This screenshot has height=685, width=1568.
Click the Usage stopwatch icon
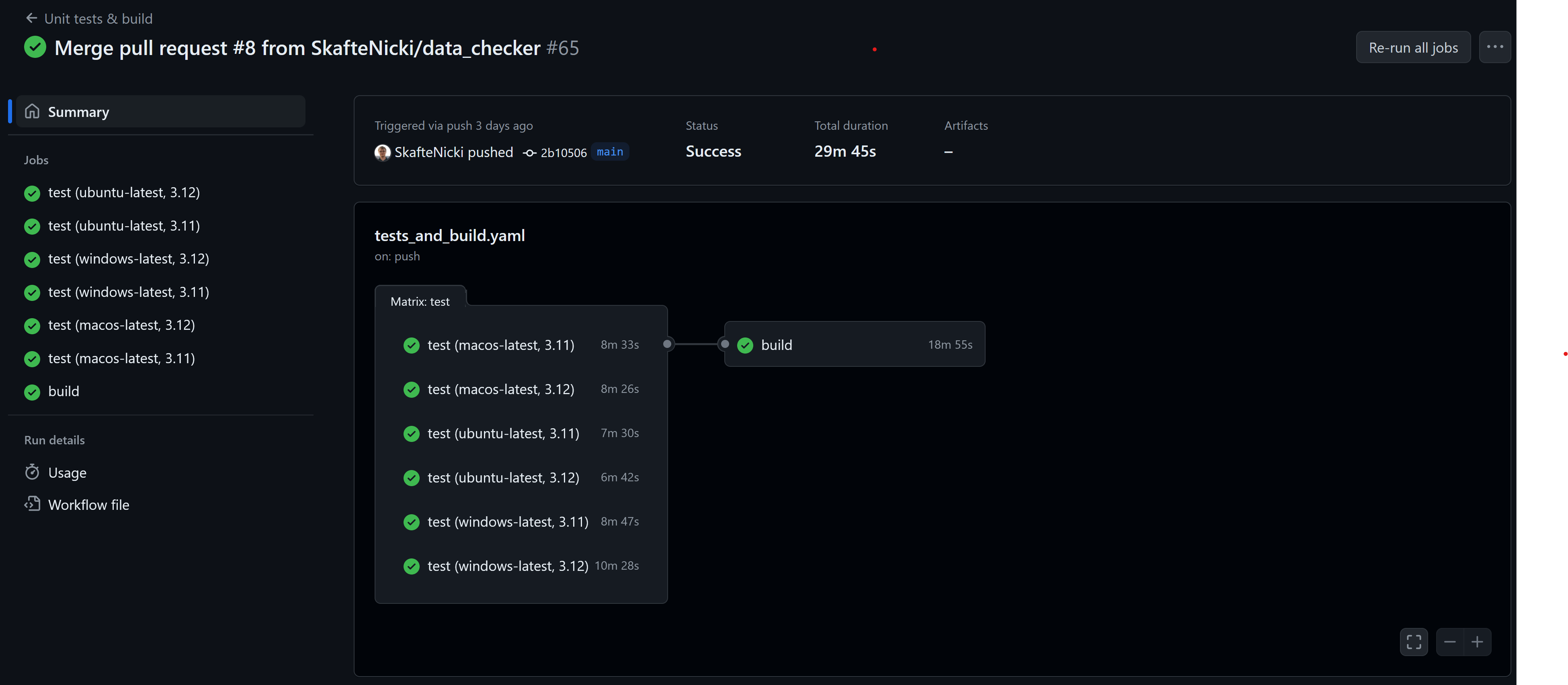click(x=32, y=472)
